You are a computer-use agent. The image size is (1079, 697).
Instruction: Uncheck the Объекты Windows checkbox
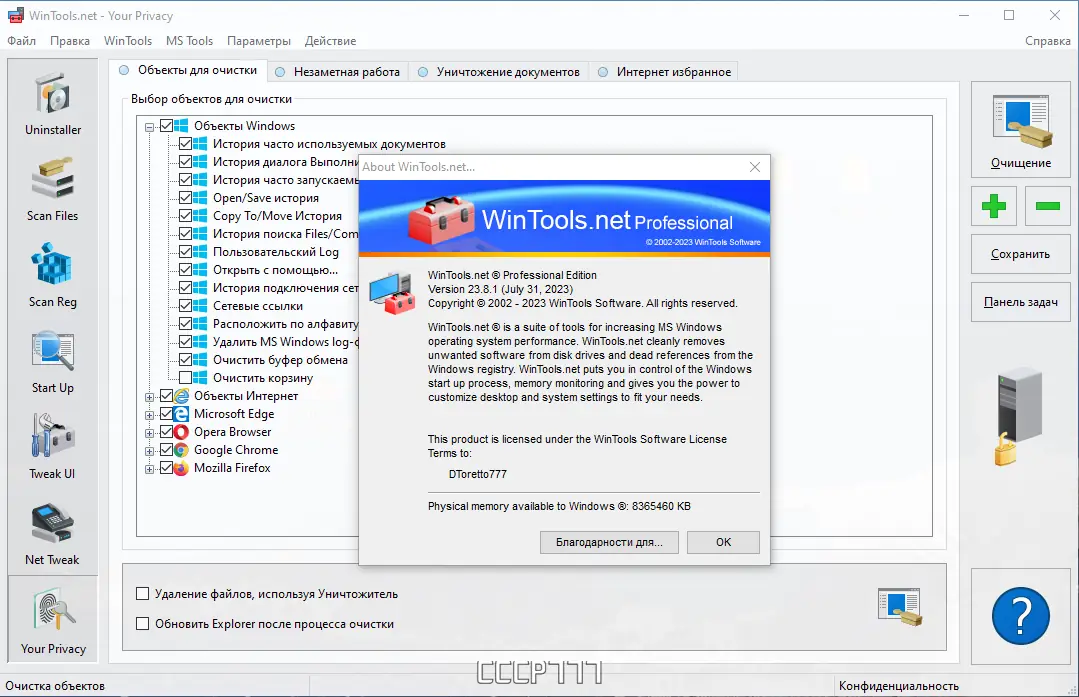pos(167,126)
